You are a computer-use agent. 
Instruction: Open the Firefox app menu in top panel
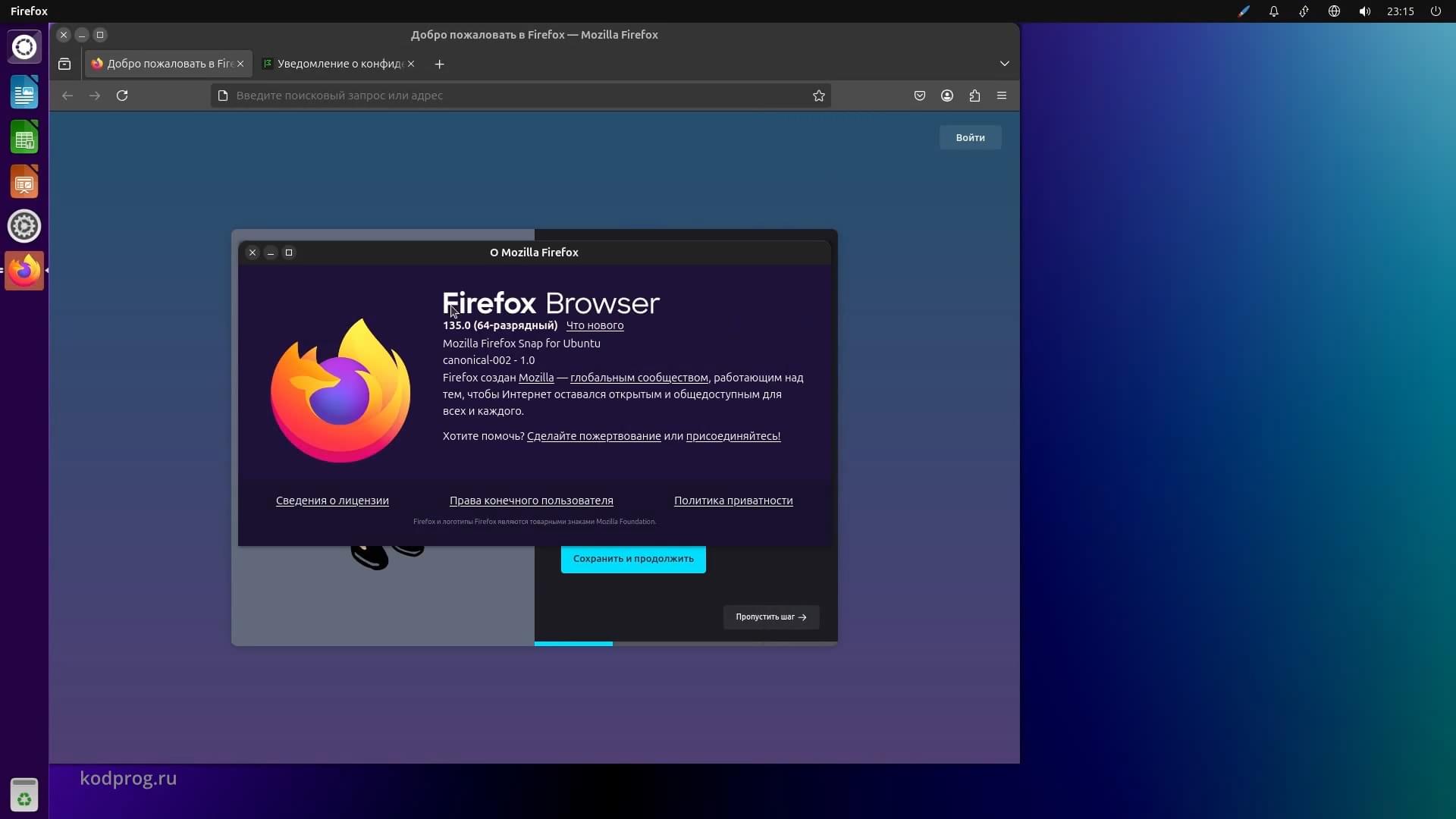(x=29, y=11)
